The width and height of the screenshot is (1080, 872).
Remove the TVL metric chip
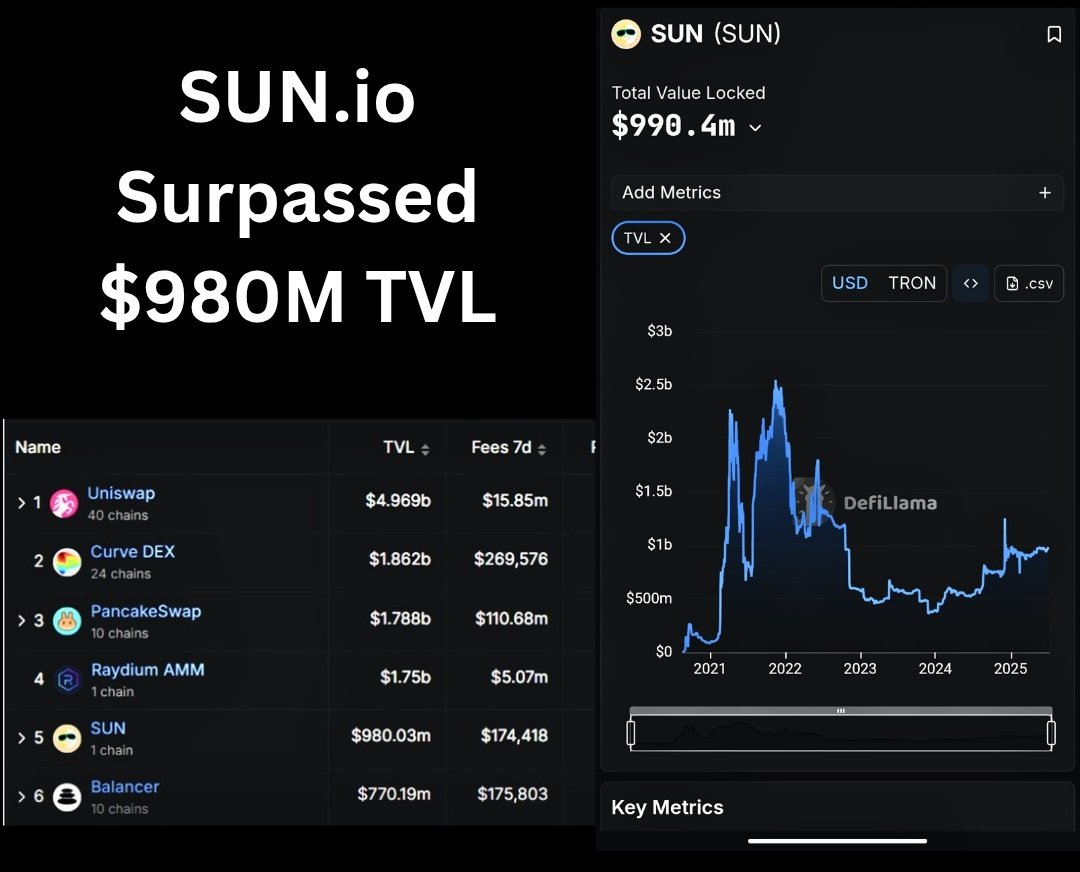[665, 238]
